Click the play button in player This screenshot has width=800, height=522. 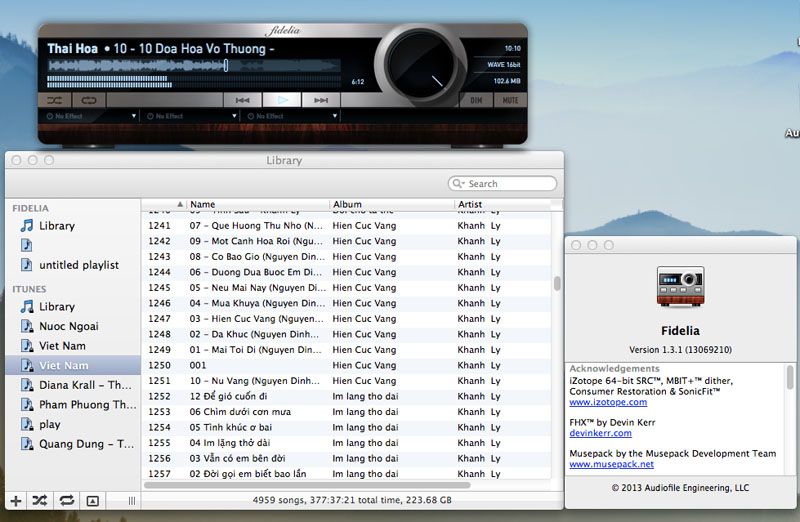[282, 101]
